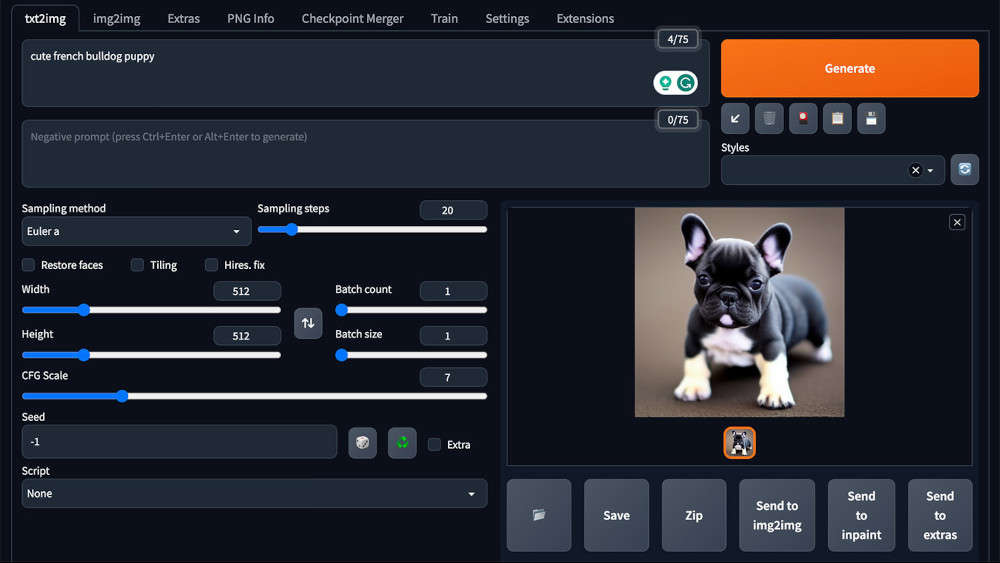This screenshot has height=563, width=1000.
Task: Refresh the styles list
Action: (x=965, y=170)
